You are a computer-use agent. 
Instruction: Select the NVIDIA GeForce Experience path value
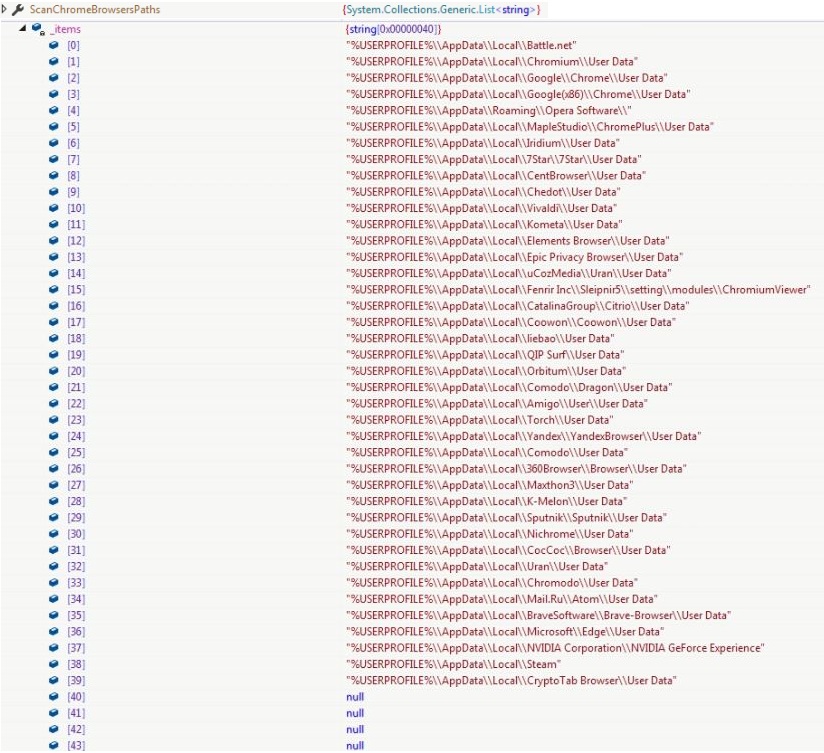click(x=555, y=648)
